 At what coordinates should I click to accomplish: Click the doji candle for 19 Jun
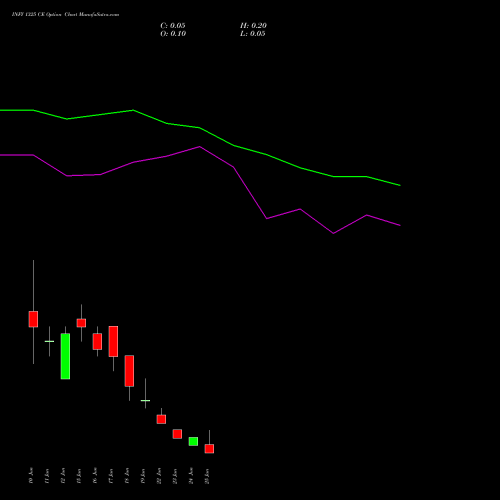[145, 400]
